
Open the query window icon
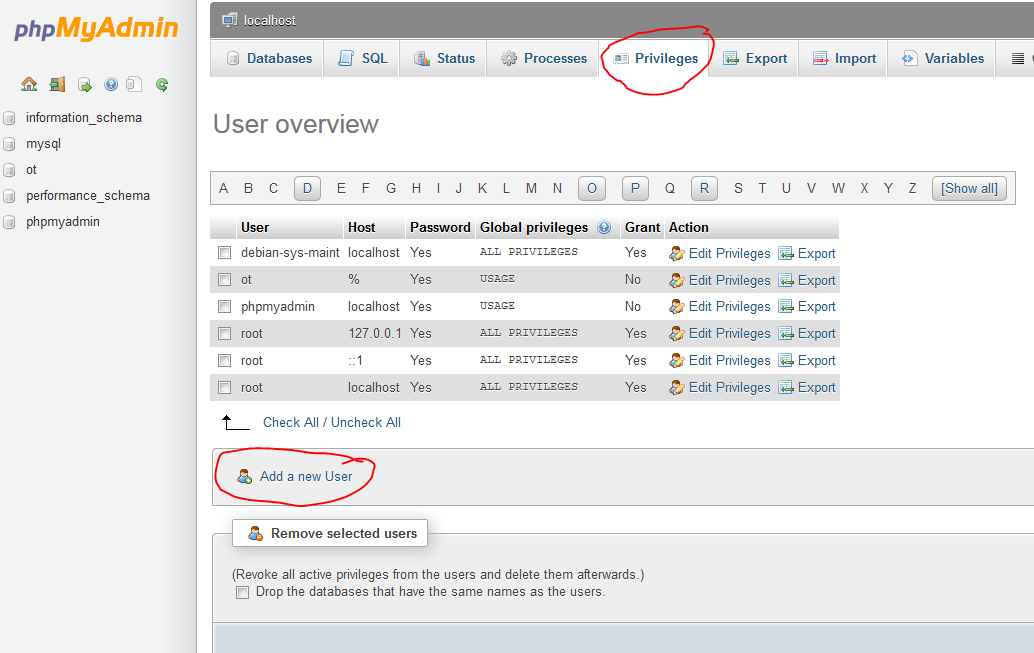tap(84, 84)
